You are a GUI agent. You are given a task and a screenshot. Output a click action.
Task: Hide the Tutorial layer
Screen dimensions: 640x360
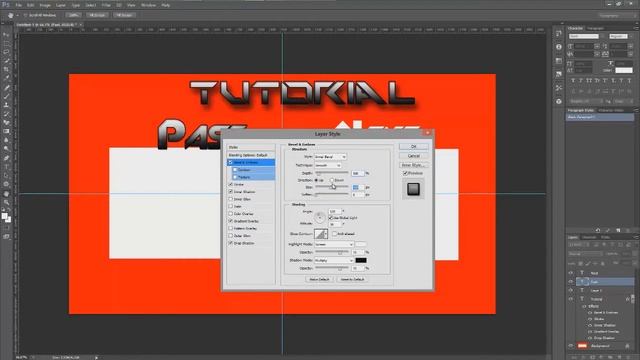click(571, 299)
